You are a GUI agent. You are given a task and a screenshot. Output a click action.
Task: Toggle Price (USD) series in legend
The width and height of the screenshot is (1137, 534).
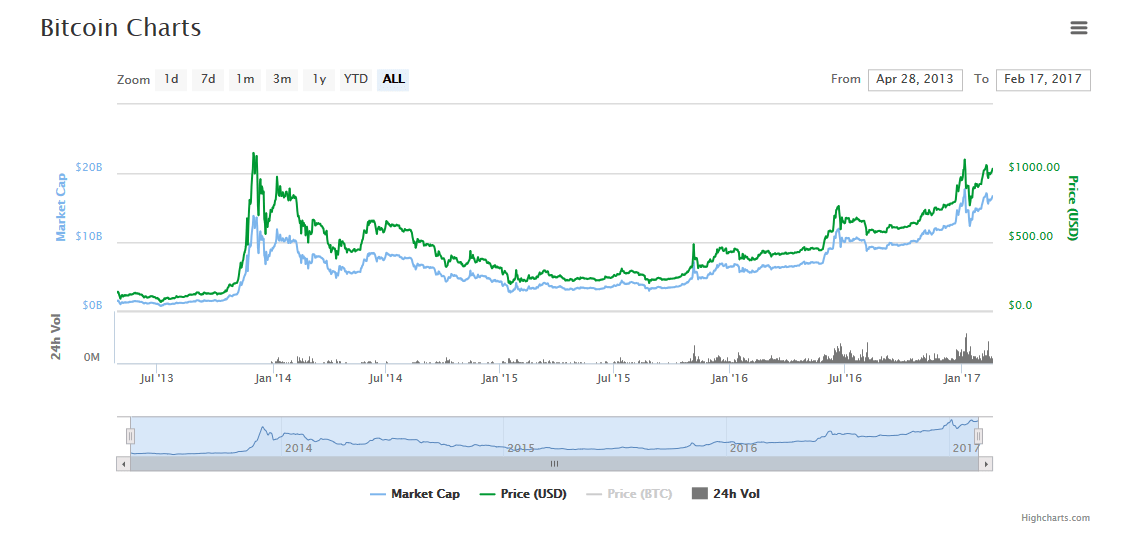(523, 494)
